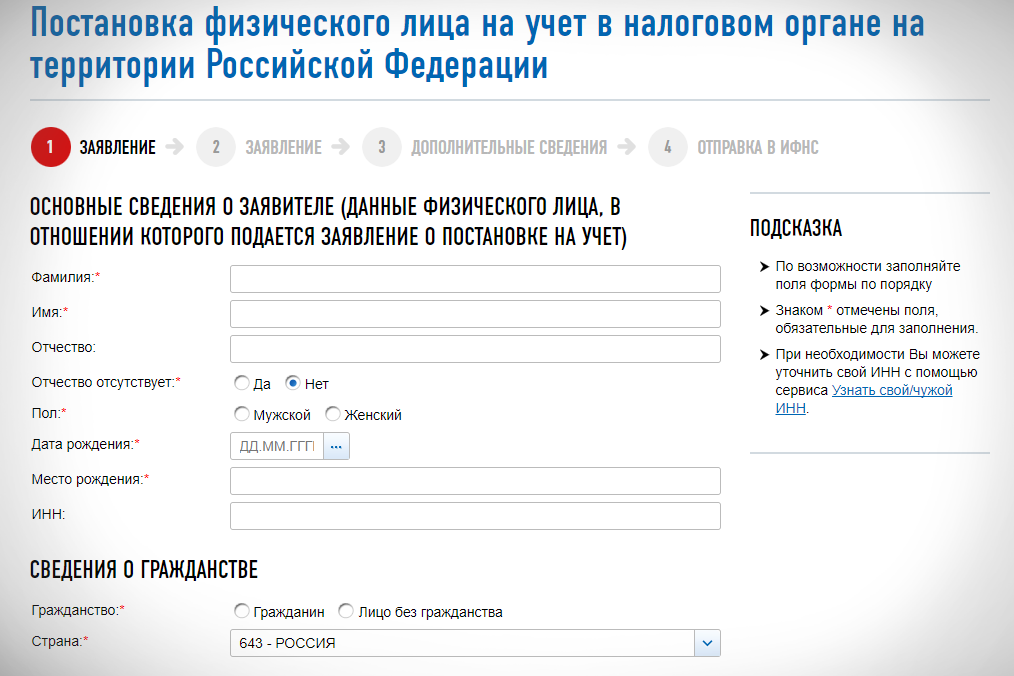Image resolution: width=1014 pixels, height=676 pixels.
Task: Open the 643 - РОССИЯ country combo box
Action: pyautogui.click(x=461, y=643)
